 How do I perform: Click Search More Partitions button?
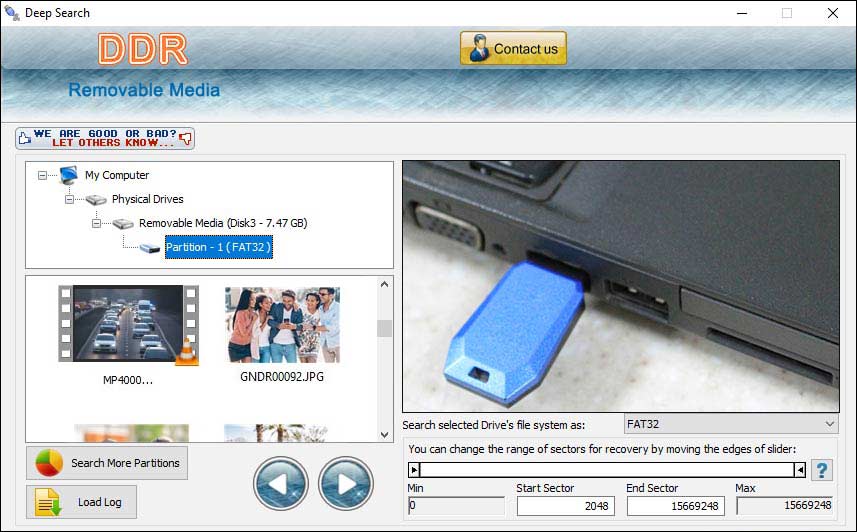[x=107, y=463]
